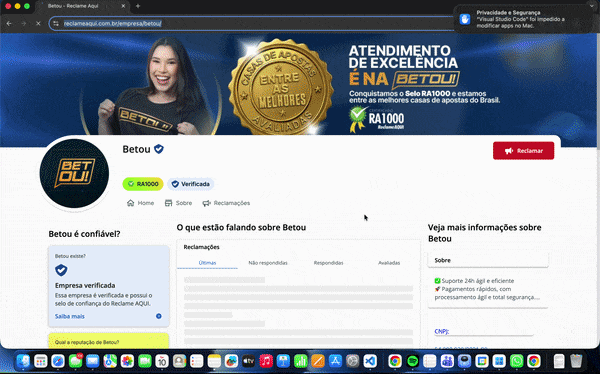This screenshot has width=600, height=374.
Task: Switch to the Respondidas tab
Action: coord(328,263)
